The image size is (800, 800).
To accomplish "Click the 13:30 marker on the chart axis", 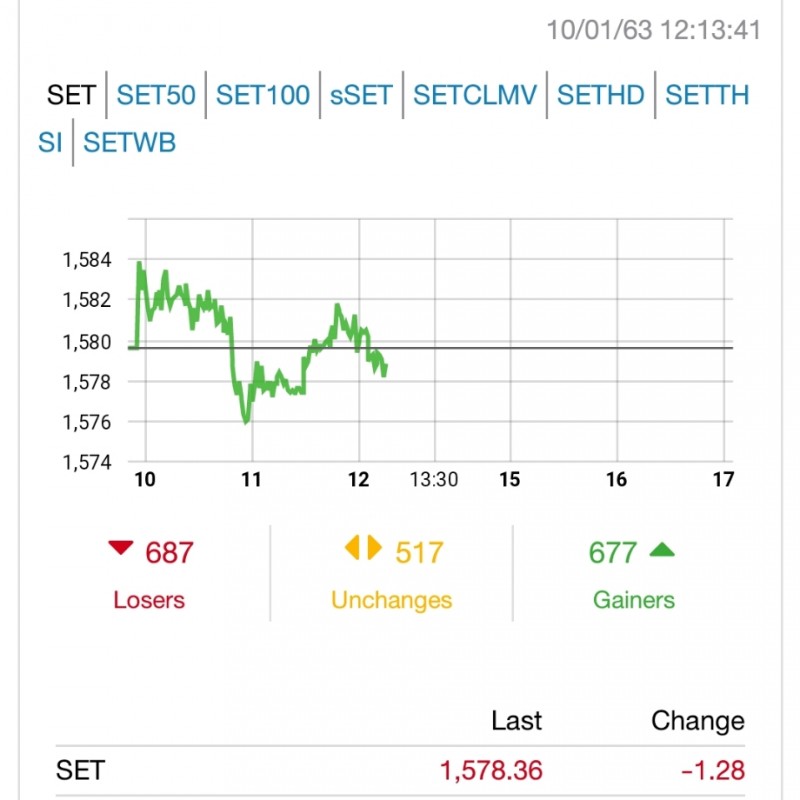I will click(x=434, y=480).
